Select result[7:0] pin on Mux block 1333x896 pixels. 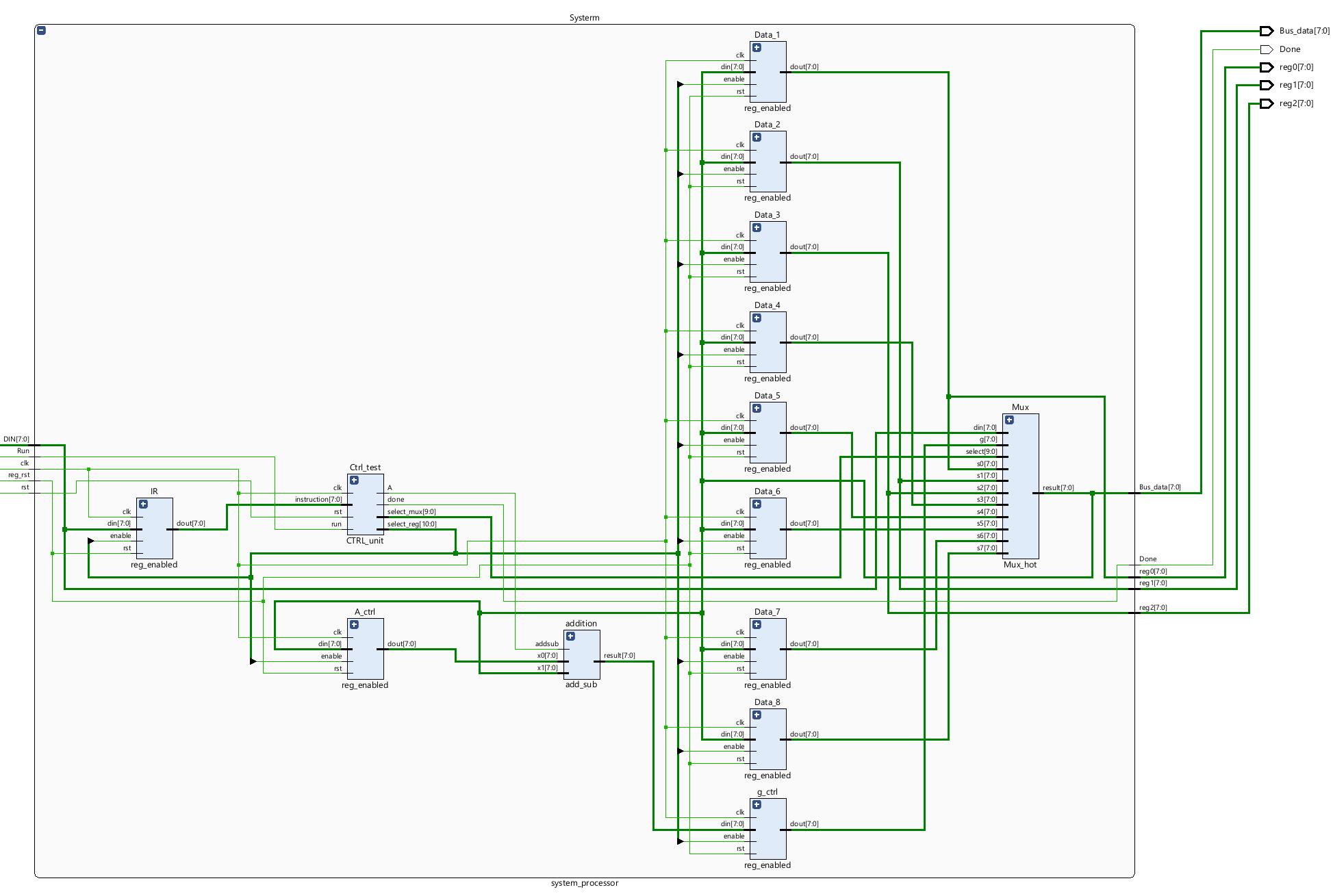1058,488
